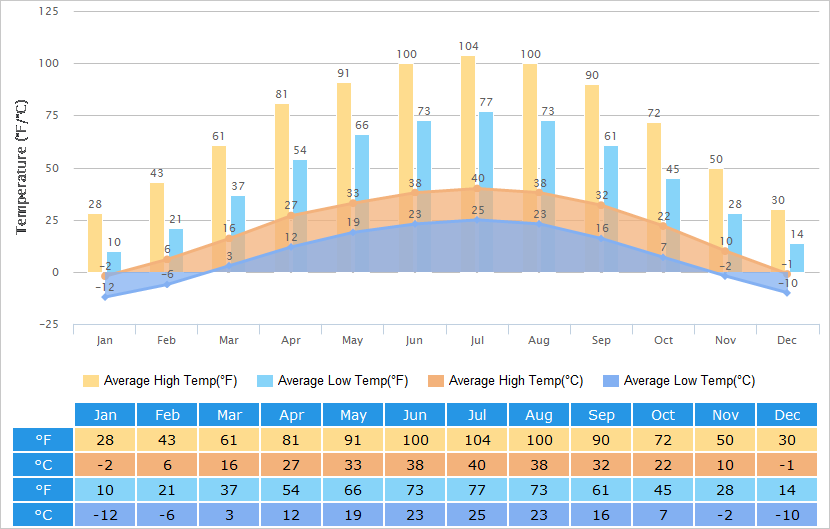Click the 37 cell in the March column

coord(229,490)
